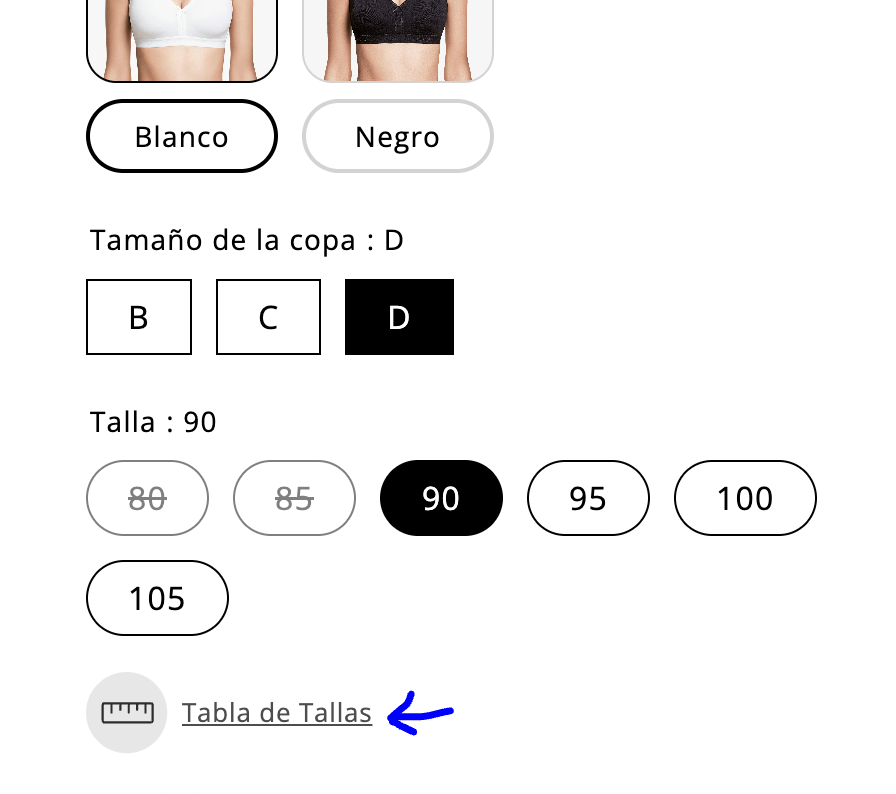Choose band size 105
Screen dimensions: 896x794
[x=157, y=598]
